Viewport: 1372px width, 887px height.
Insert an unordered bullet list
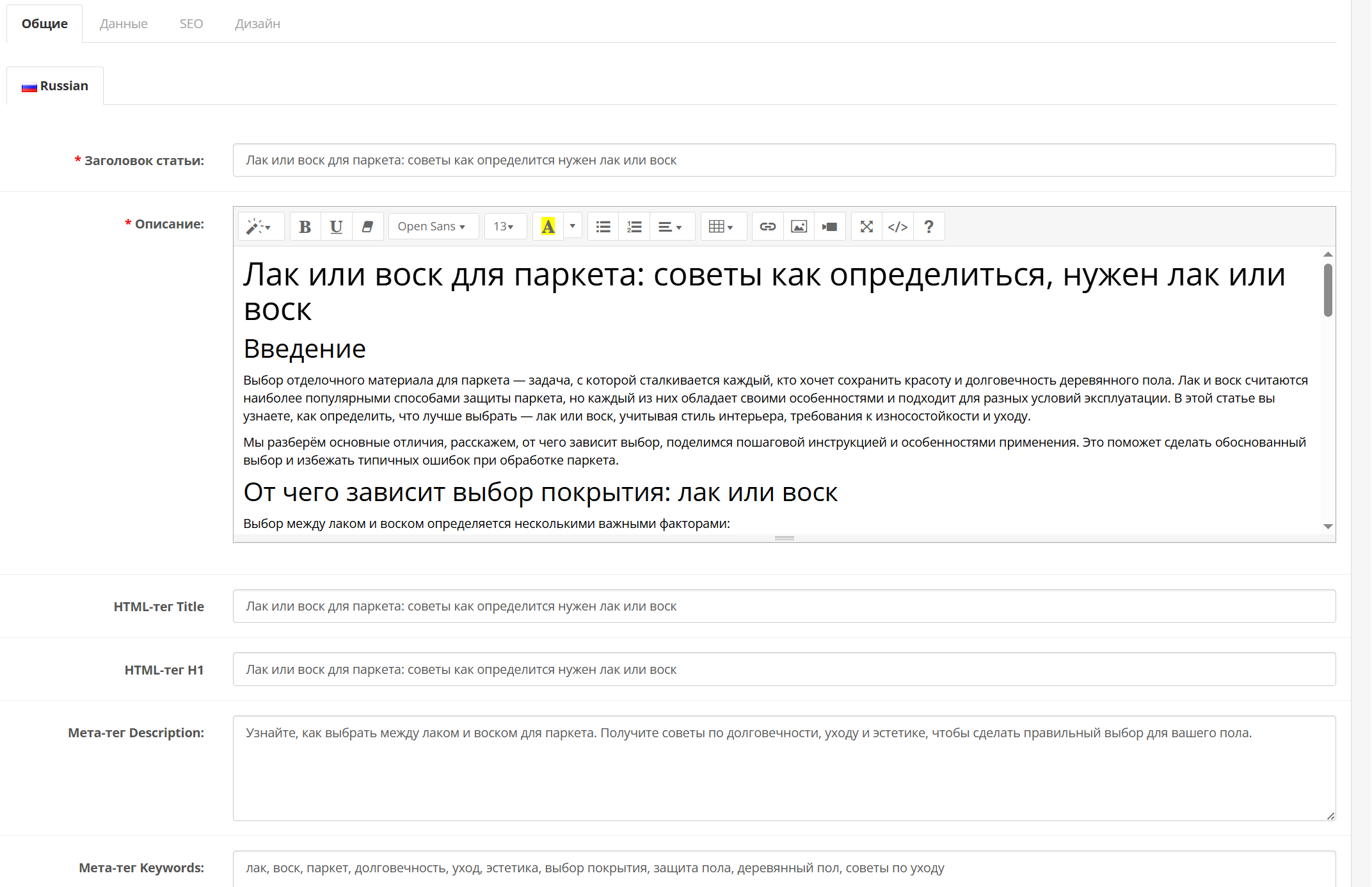pos(603,227)
